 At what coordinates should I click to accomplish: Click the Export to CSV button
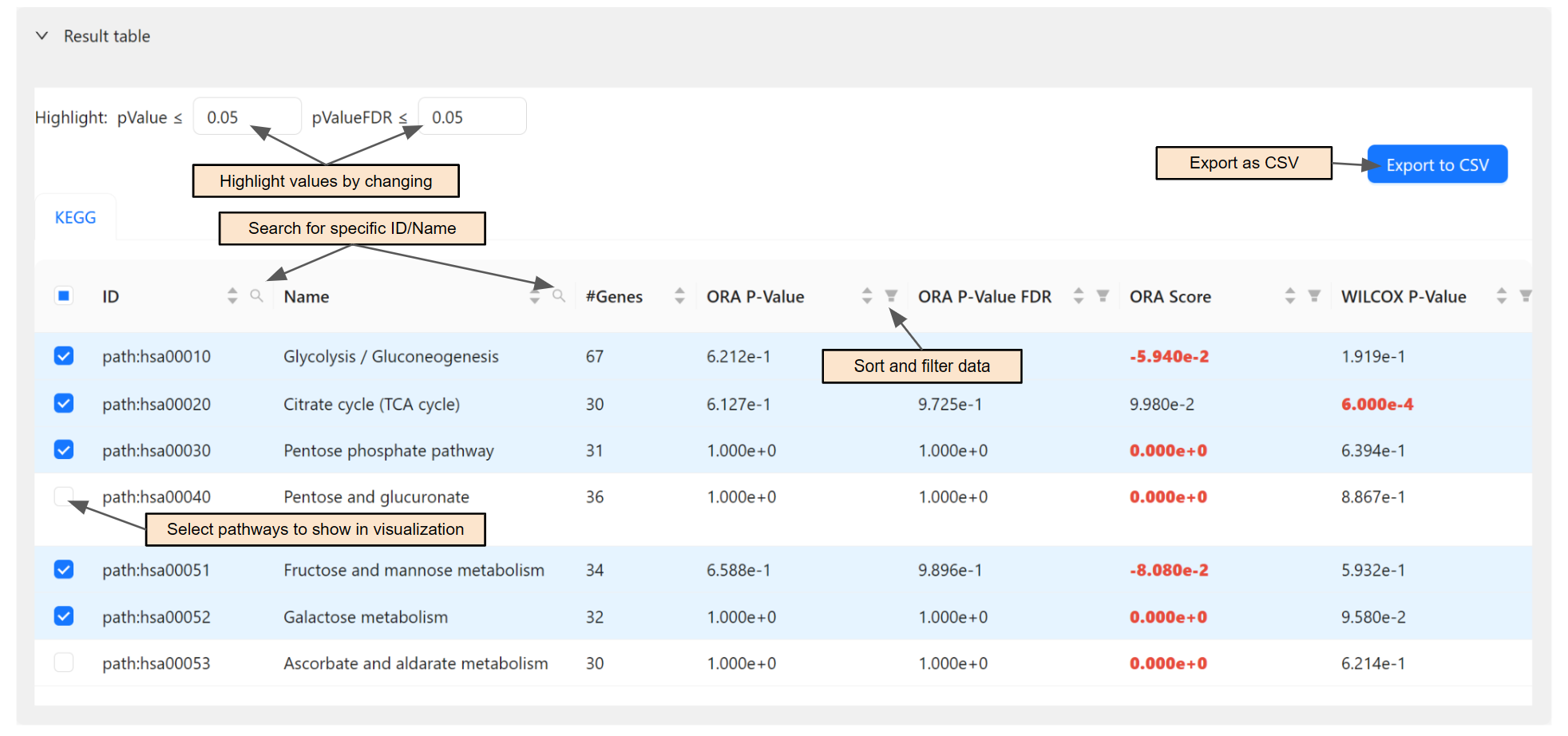click(1437, 164)
